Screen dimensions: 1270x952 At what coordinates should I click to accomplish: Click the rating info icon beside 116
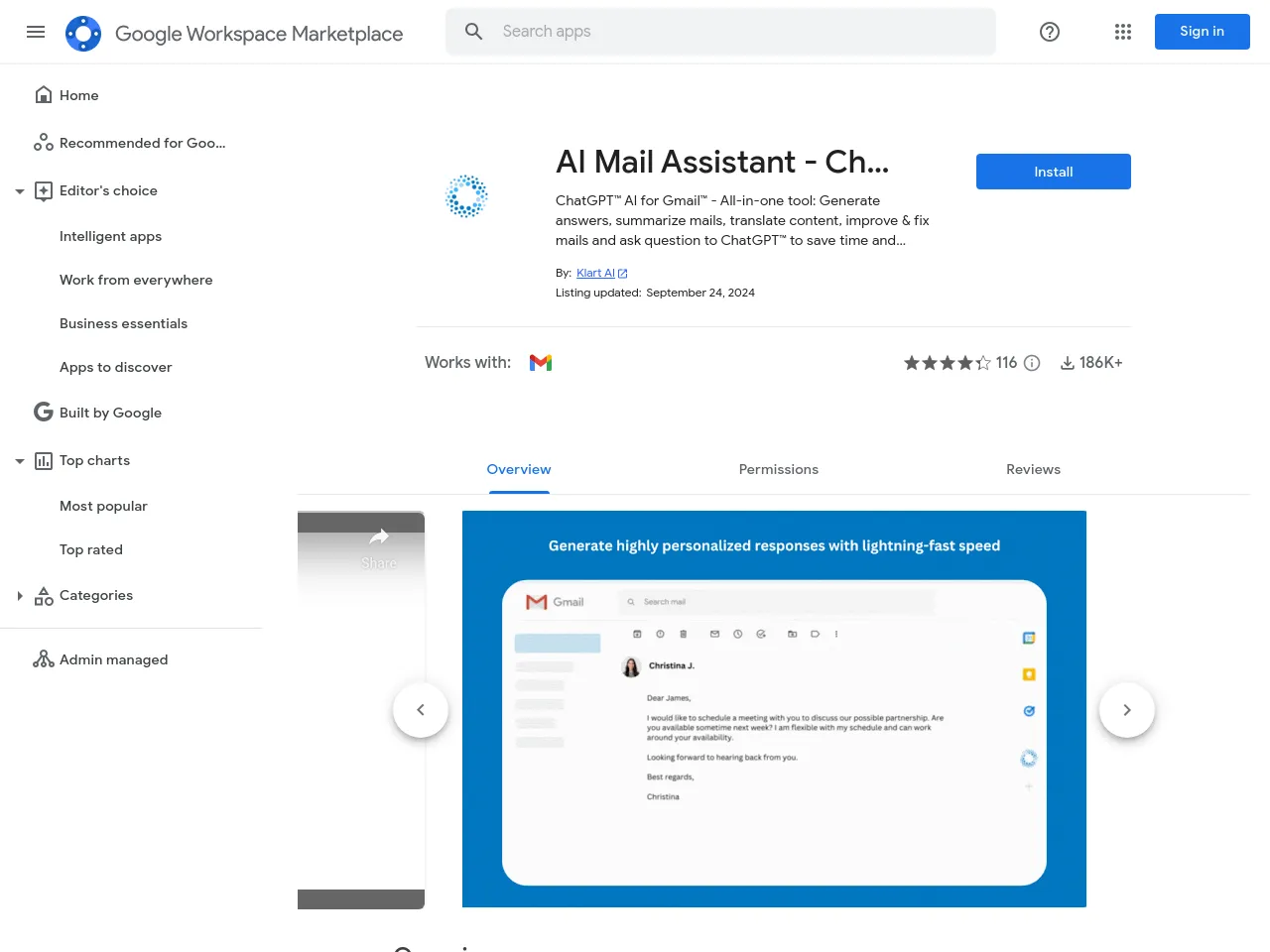[x=1032, y=363]
